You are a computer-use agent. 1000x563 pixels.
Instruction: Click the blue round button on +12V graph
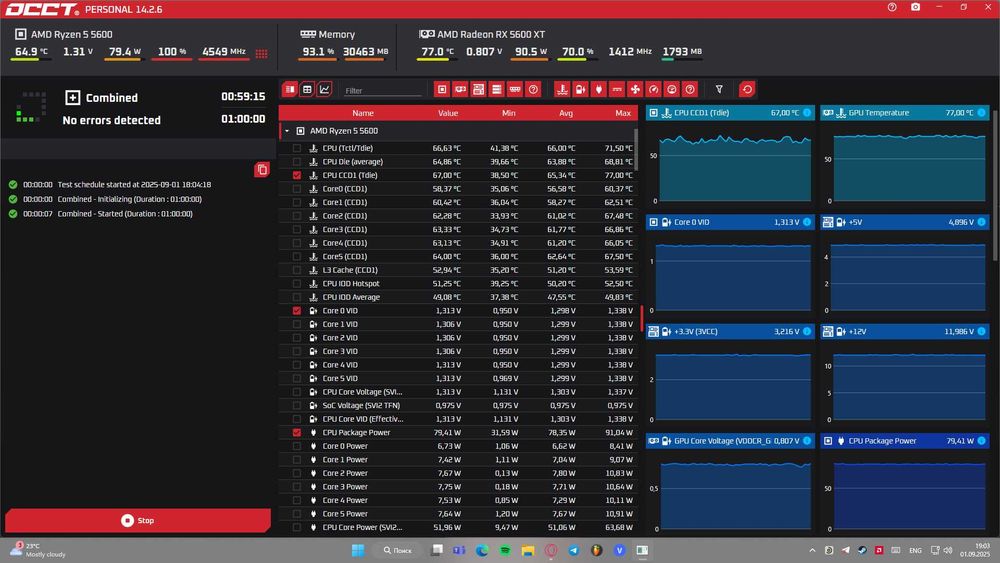pos(982,332)
